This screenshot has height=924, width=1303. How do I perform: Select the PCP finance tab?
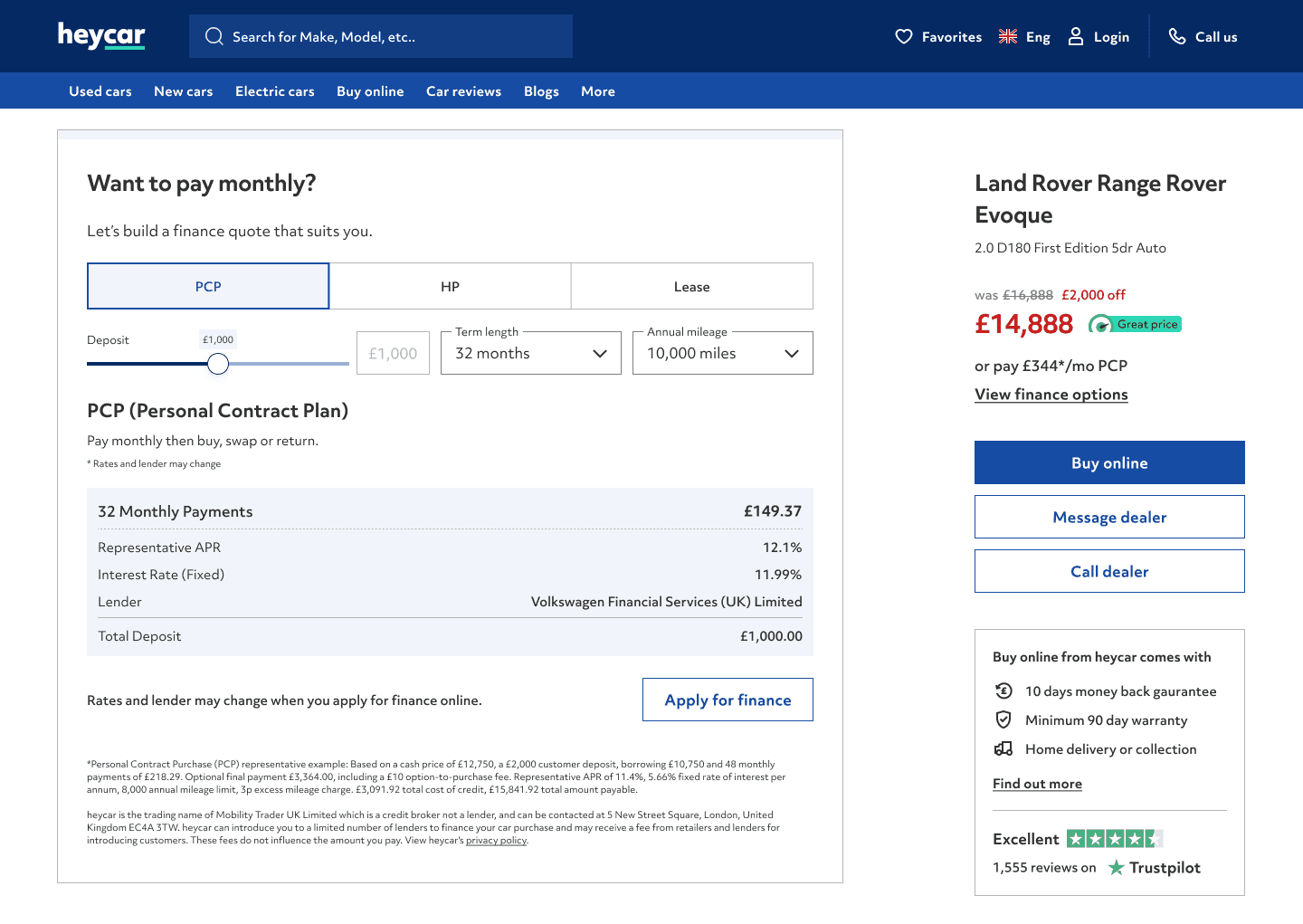[208, 286]
